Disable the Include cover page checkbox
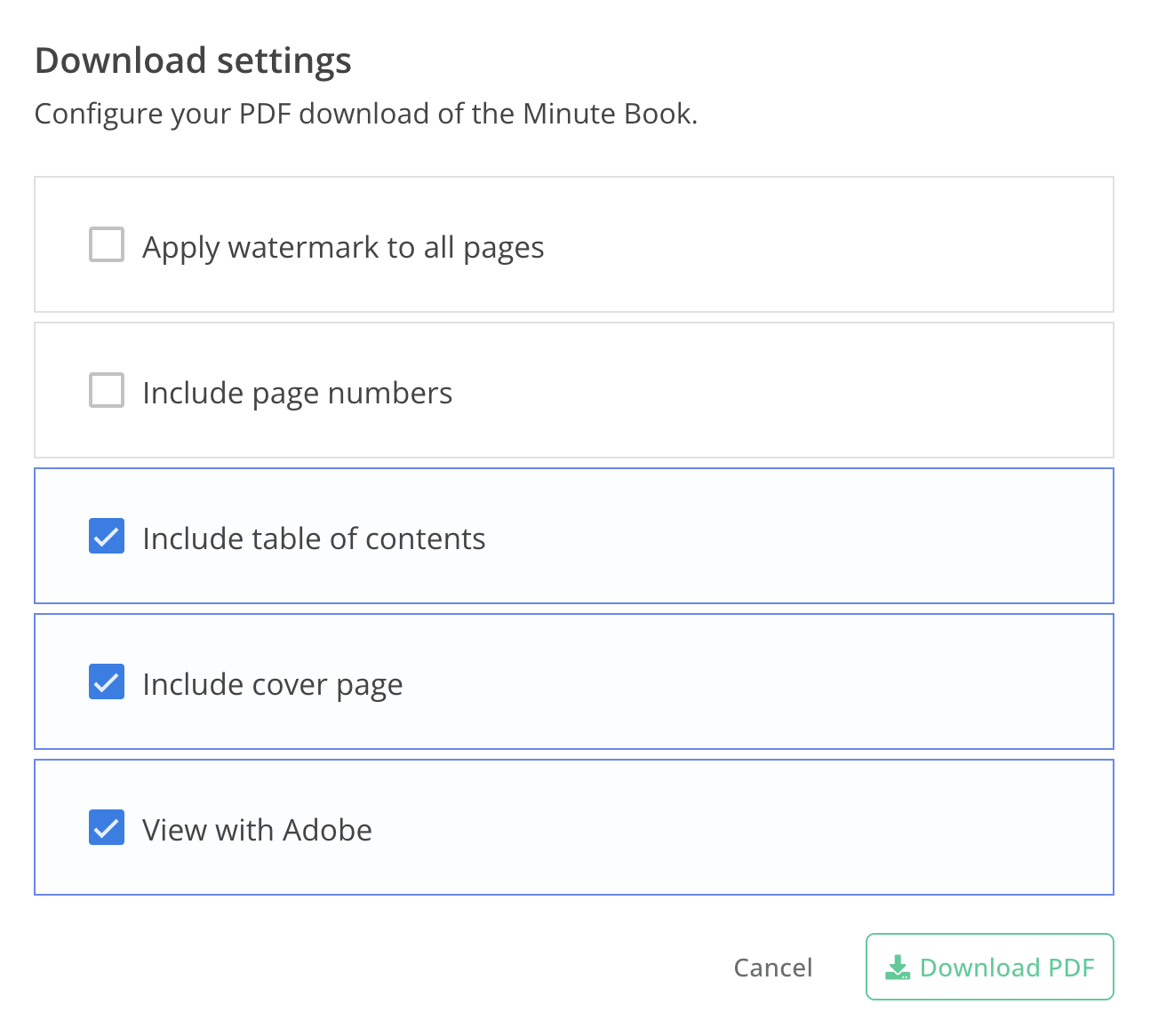The image size is (1150, 1036). point(107,682)
